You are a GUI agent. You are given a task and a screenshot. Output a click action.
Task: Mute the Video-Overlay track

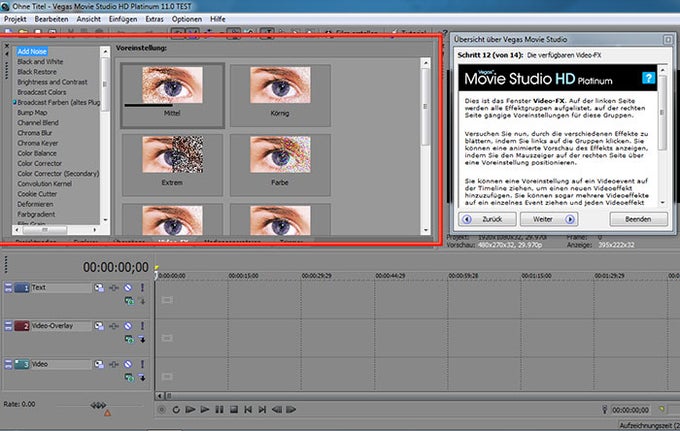point(128,326)
